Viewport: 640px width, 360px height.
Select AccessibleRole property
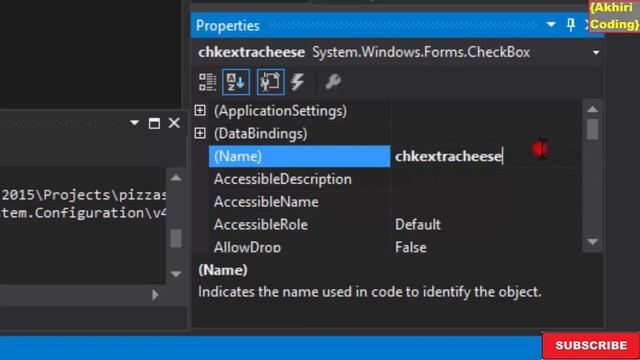[260, 225]
